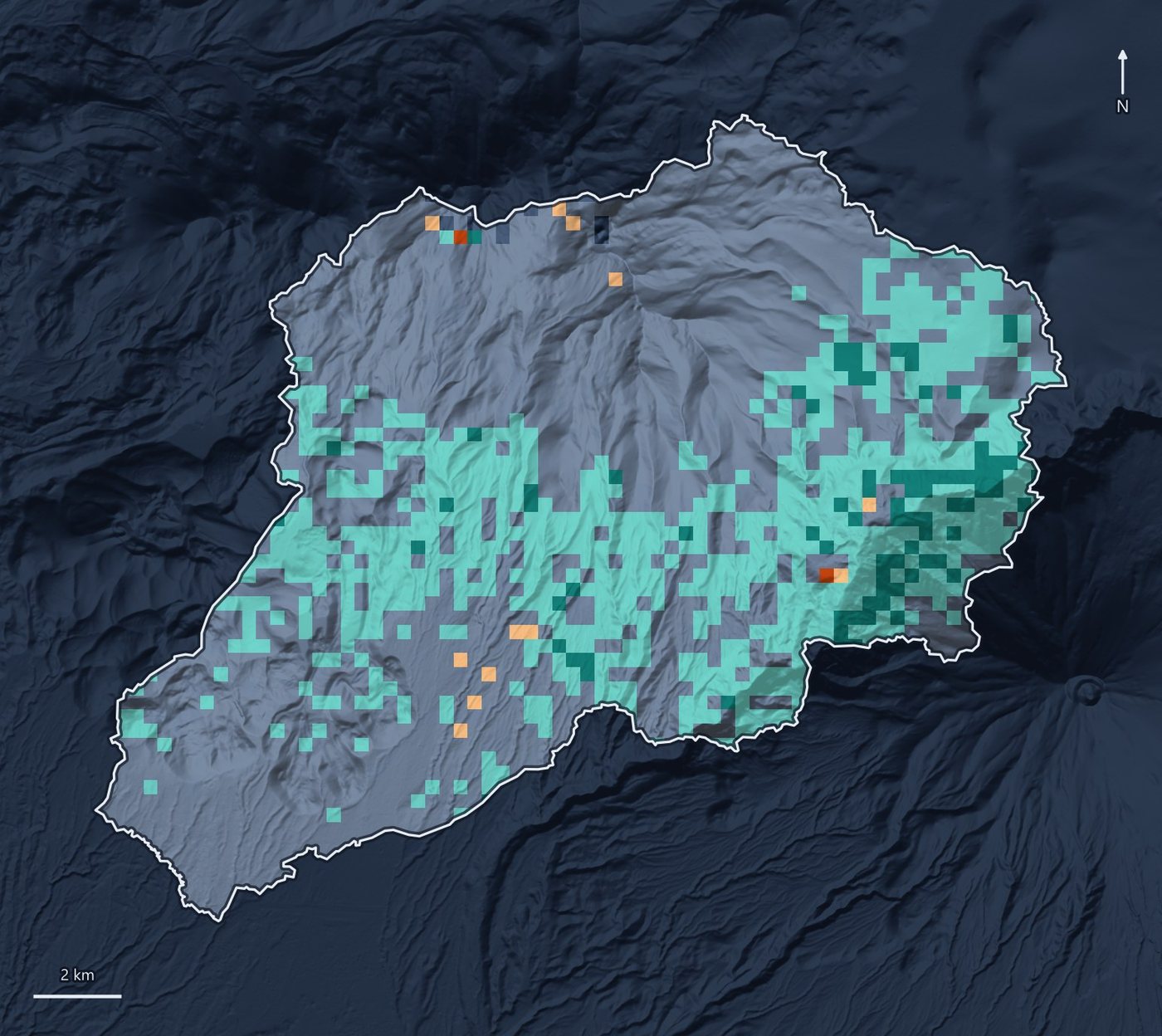Screen dimensions: 1162x1036
Task: Click the "2 km" scale label
Action: click(x=77, y=975)
